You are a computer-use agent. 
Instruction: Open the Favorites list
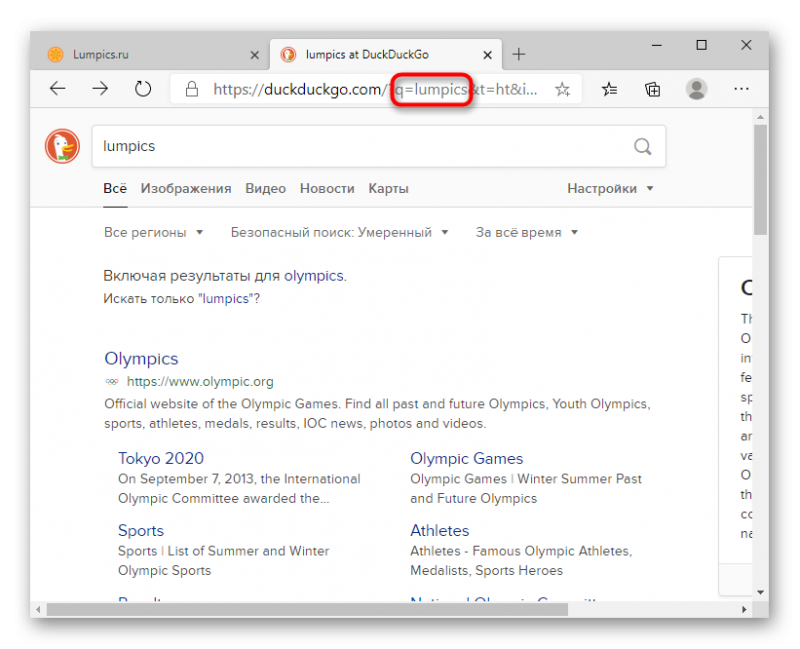(609, 90)
